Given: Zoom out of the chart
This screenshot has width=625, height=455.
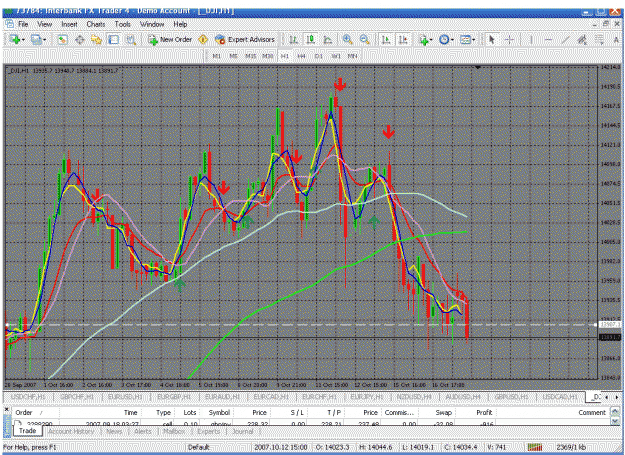Looking at the screenshot, I should point(364,39).
